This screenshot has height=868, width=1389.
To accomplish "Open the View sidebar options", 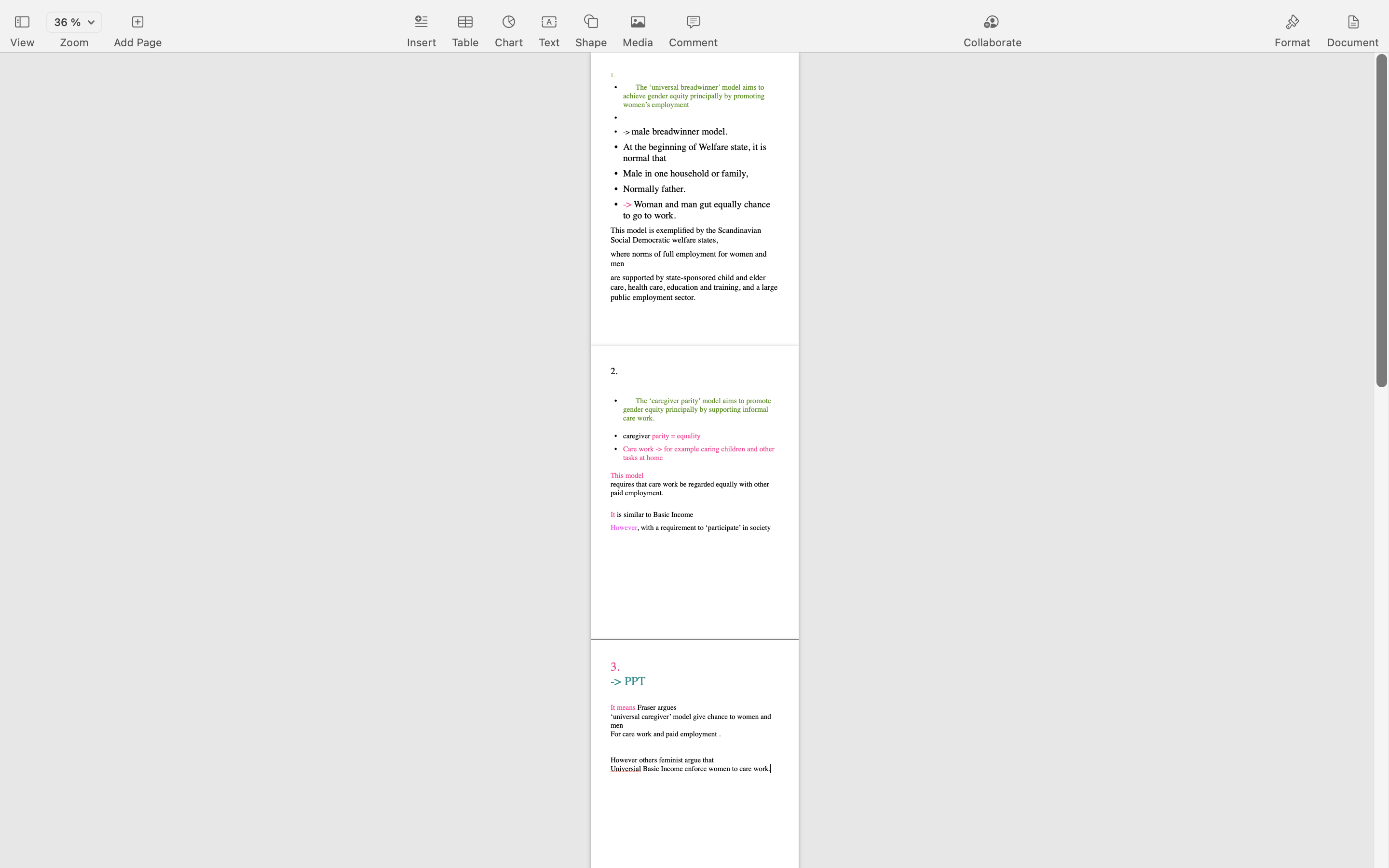I will (22, 22).
